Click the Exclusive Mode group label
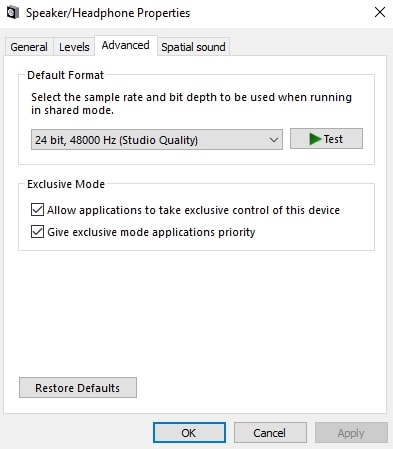The image size is (393, 449). [x=66, y=184]
